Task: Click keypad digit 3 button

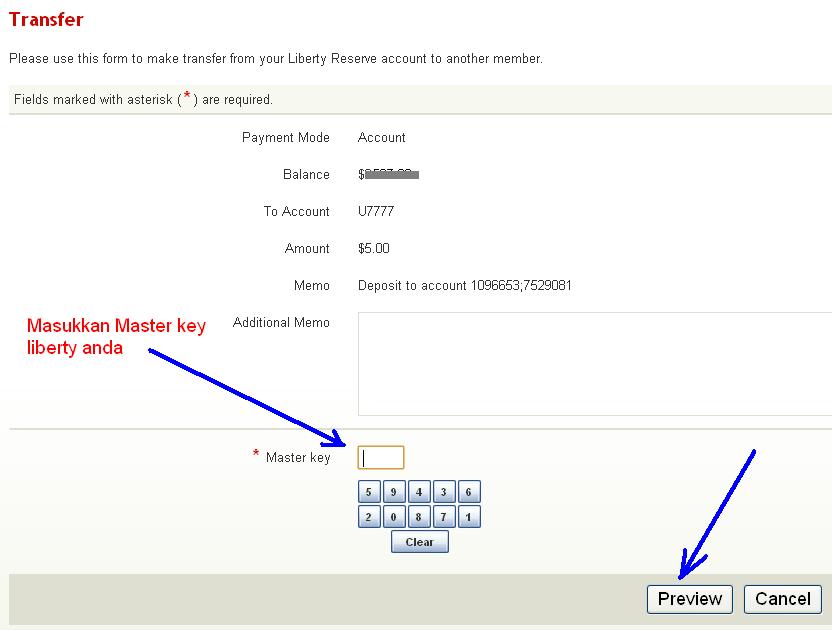Action: (x=444, y=491)
